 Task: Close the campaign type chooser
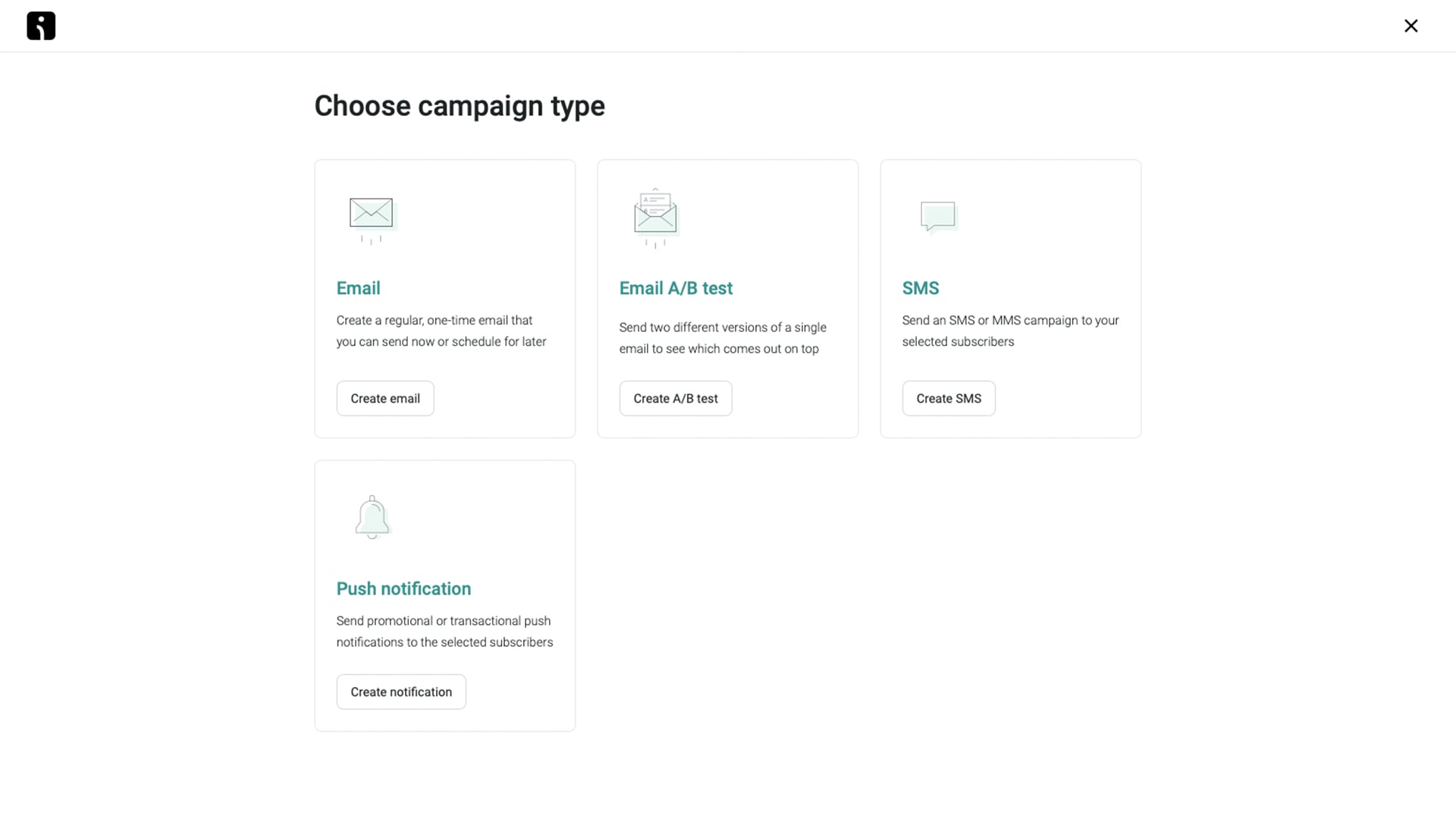click(1410, 26)
